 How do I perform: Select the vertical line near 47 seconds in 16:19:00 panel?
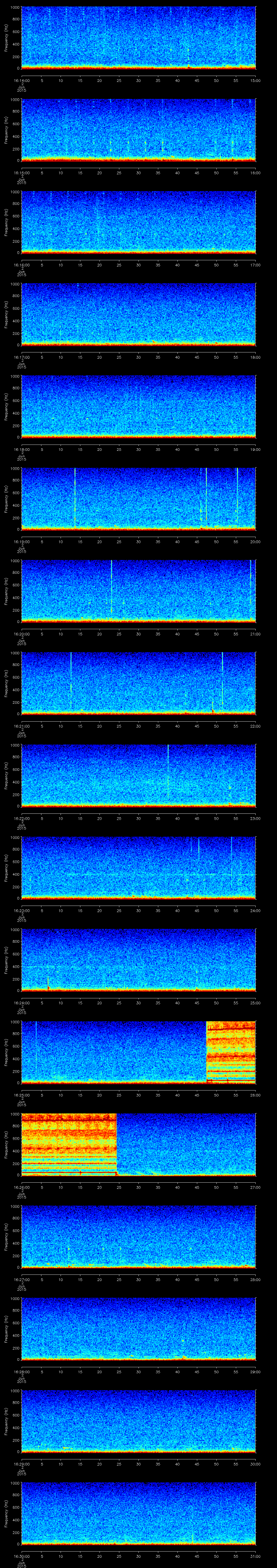[206, 495]
